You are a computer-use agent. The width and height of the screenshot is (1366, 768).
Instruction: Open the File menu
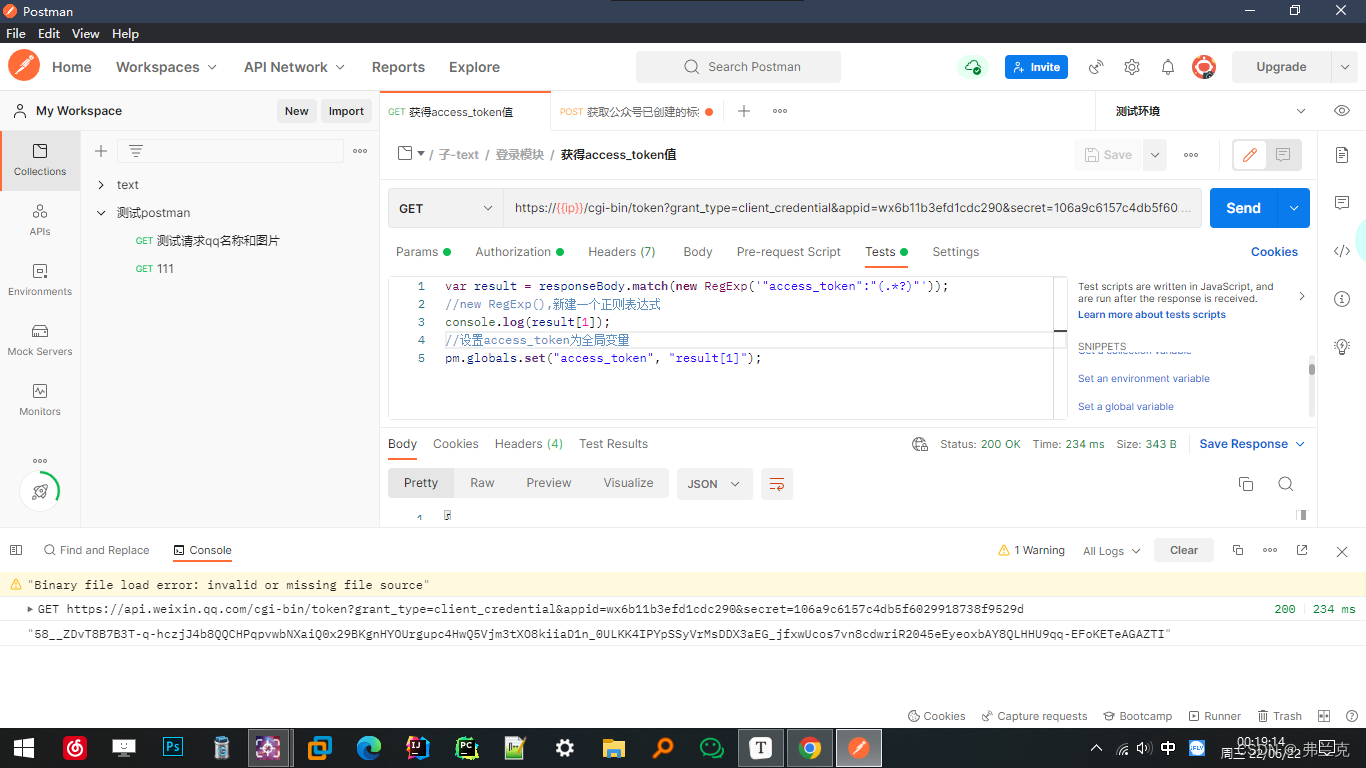click(16, 33)
